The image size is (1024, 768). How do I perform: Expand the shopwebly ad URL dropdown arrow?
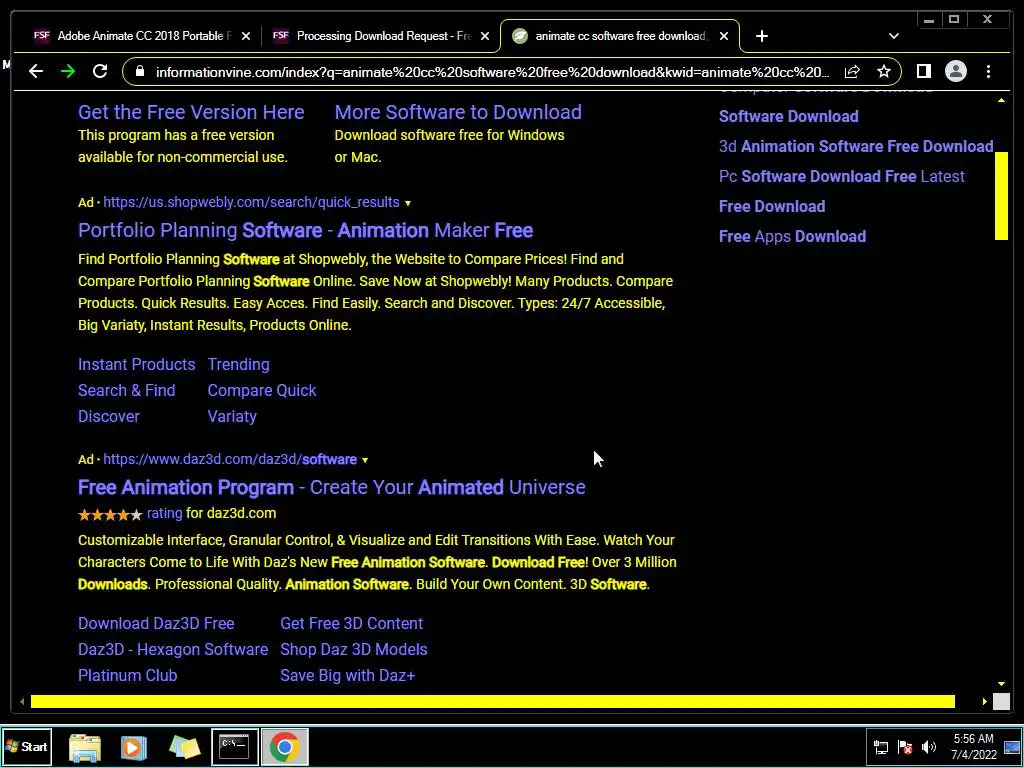coord(408,203)
